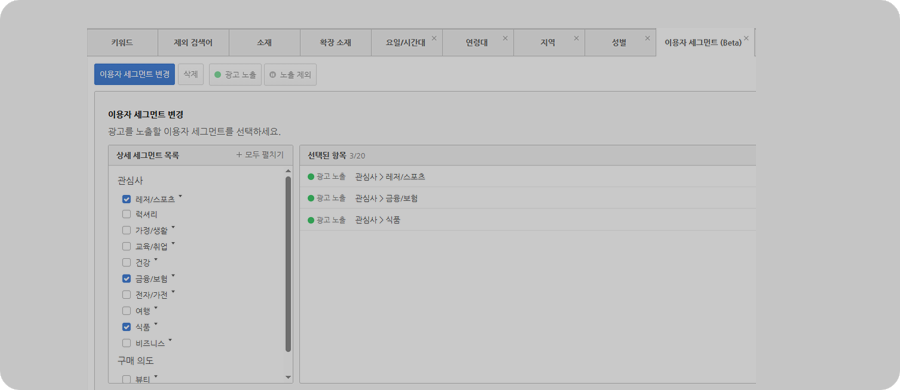Close the 이용자 세그먼트 (Beta) tab
Image resolution: width=900 pixels, height=390 pixels.
coord(746,38)
